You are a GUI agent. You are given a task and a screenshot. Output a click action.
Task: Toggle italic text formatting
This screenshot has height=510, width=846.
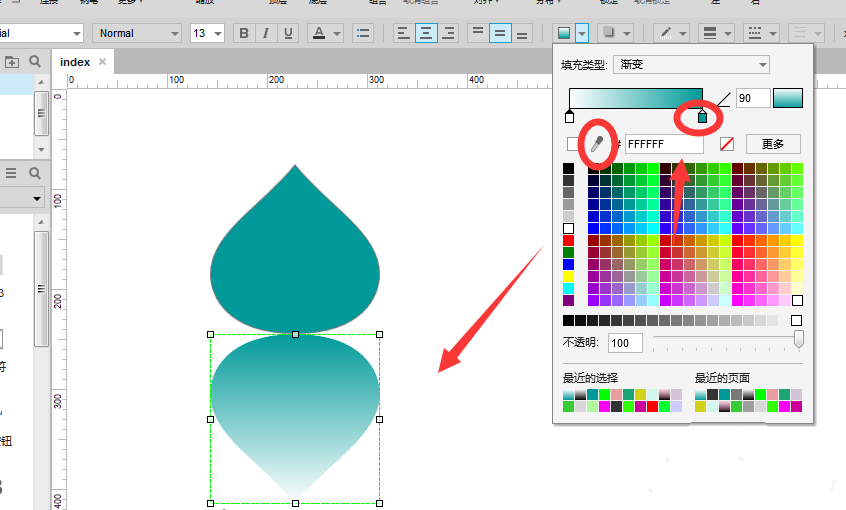(x=266, y=33)
